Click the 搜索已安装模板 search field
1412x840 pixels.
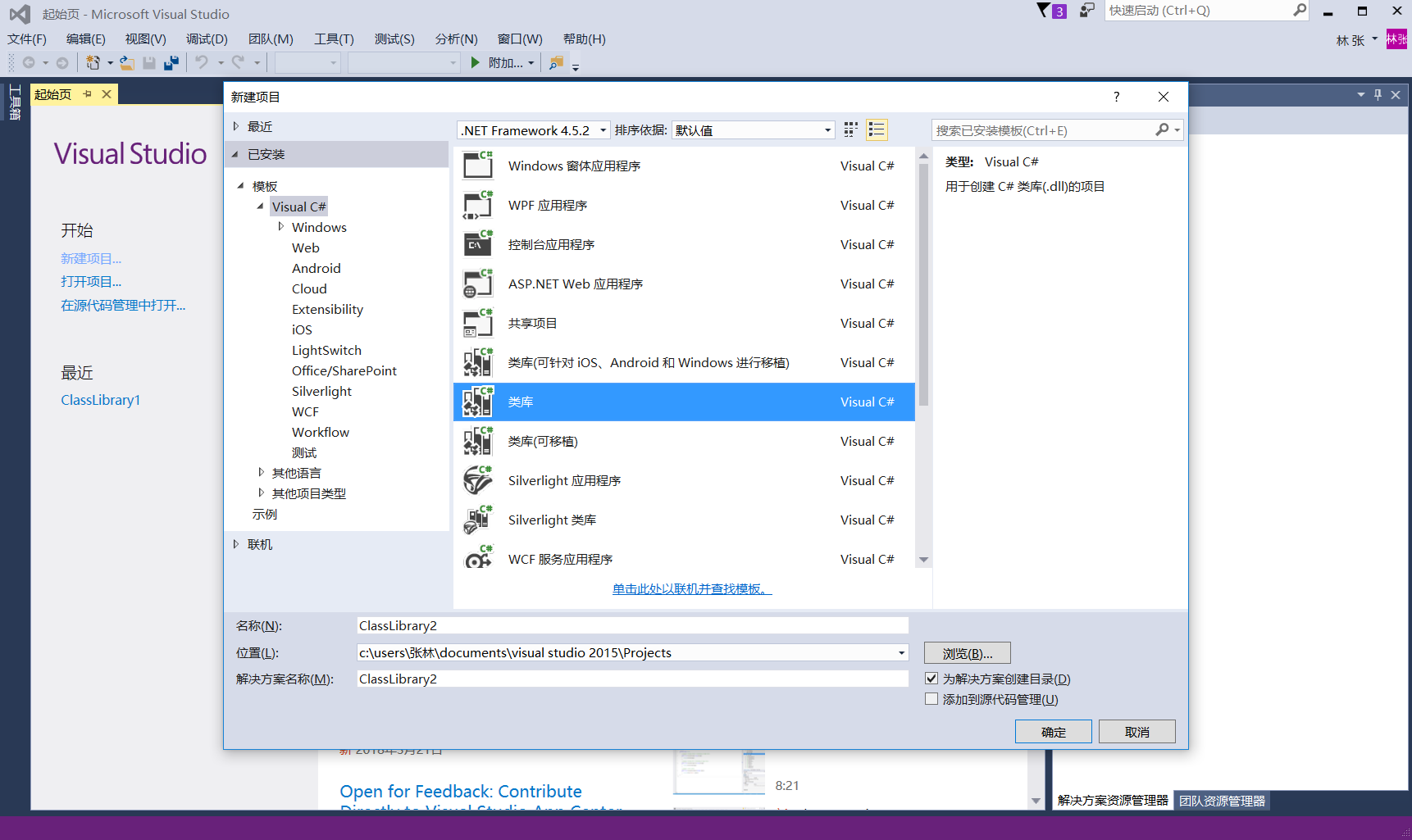1043,130
